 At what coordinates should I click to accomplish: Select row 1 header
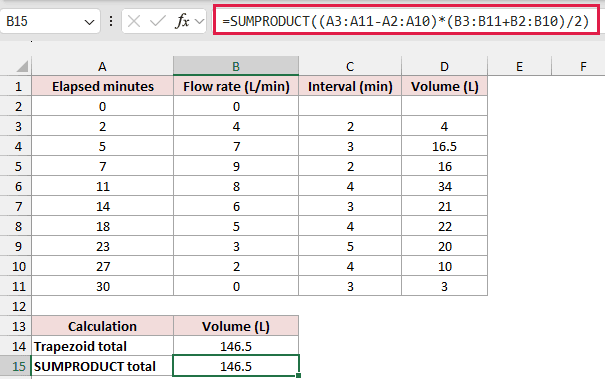15,86
